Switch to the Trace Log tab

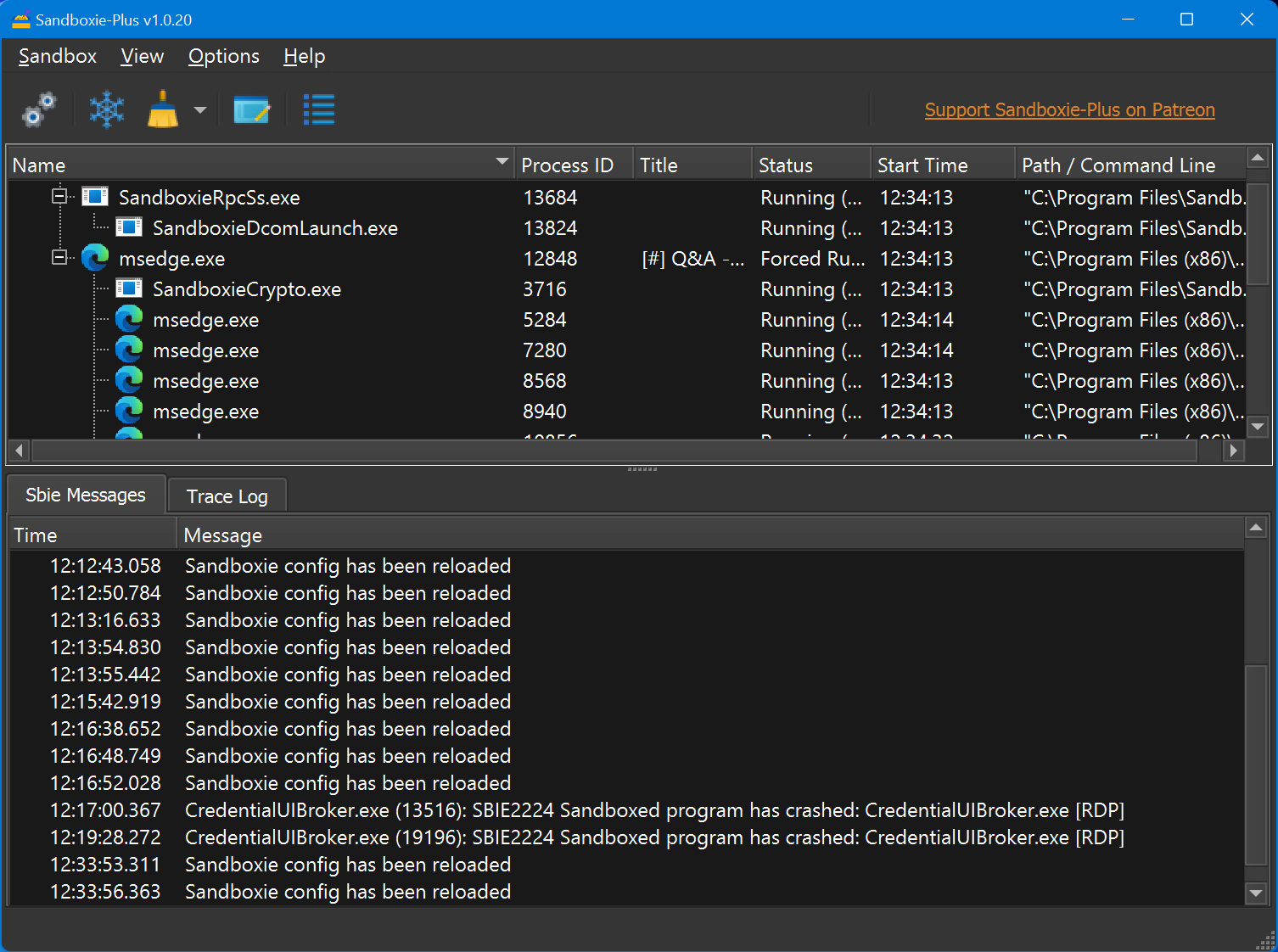227,496
